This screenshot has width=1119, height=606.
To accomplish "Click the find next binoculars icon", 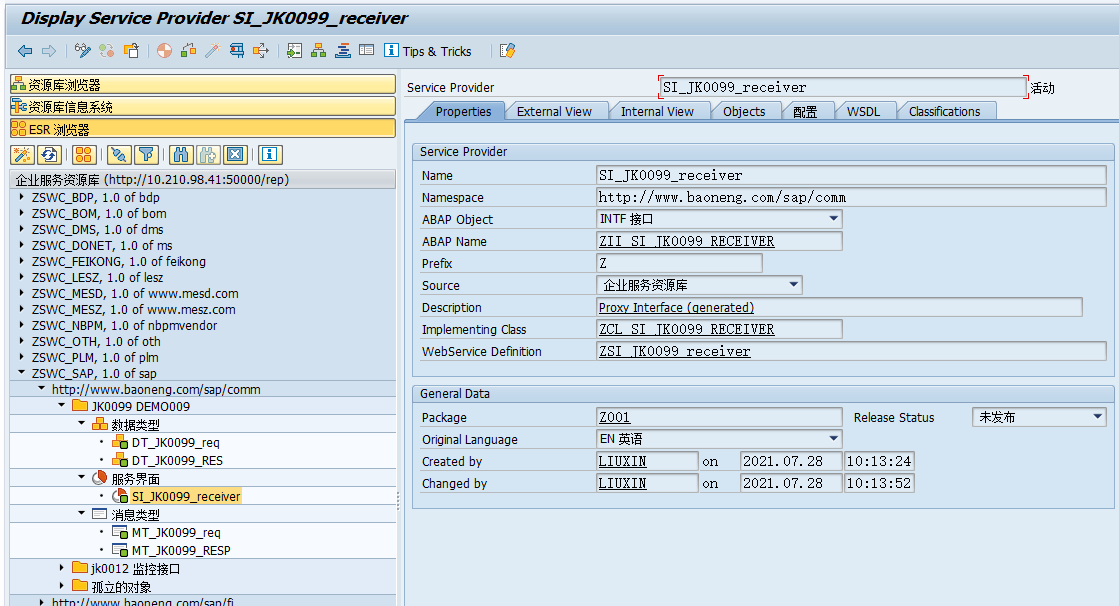I will tap(205, 155).
